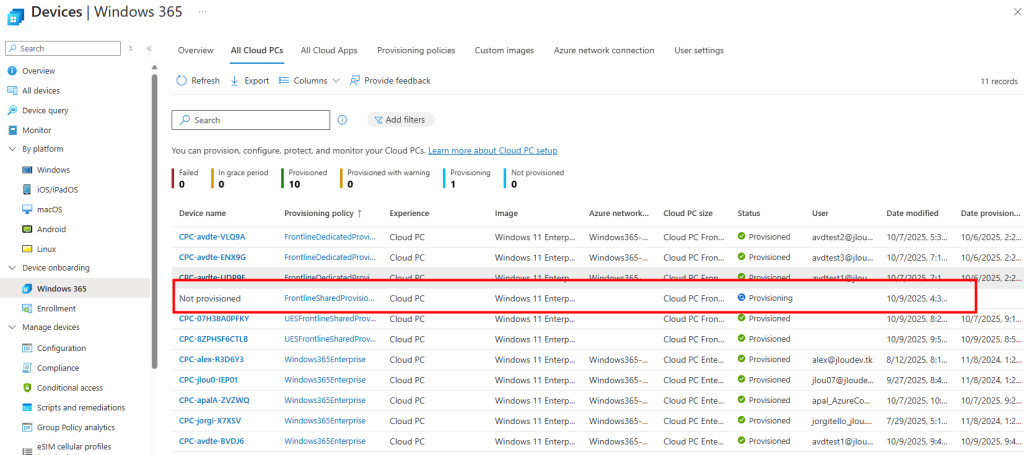The height and width of the screenshot is (455, 1024).
Task: Click the Windows platform icon in sidebar
Action: tap(27, 170)
